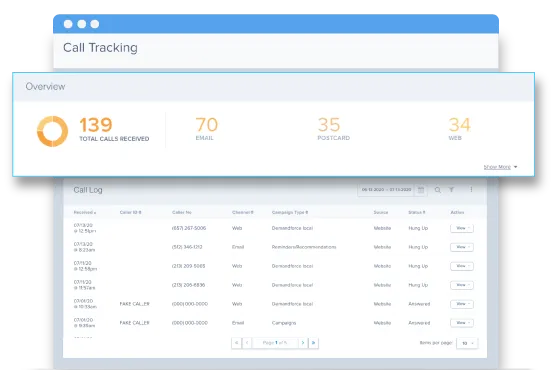Screen dimensions: 555x370
Task: Open View dropdown for 07/11/20 12:58pm call
Action: [462, 266]
